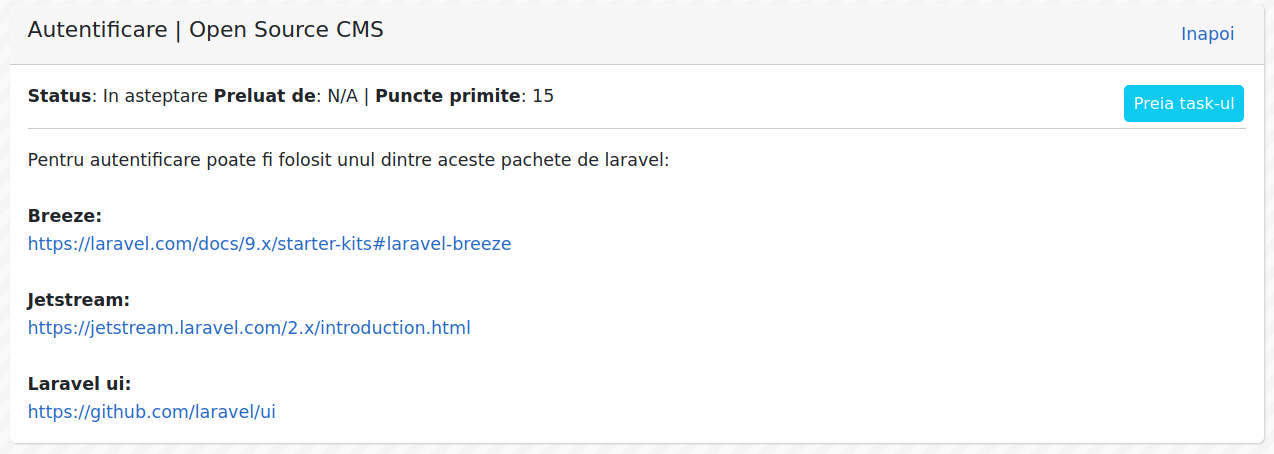The image size is (1274, 454).
Task: Click the N/A assignee value
Action: tap(343, 96)
